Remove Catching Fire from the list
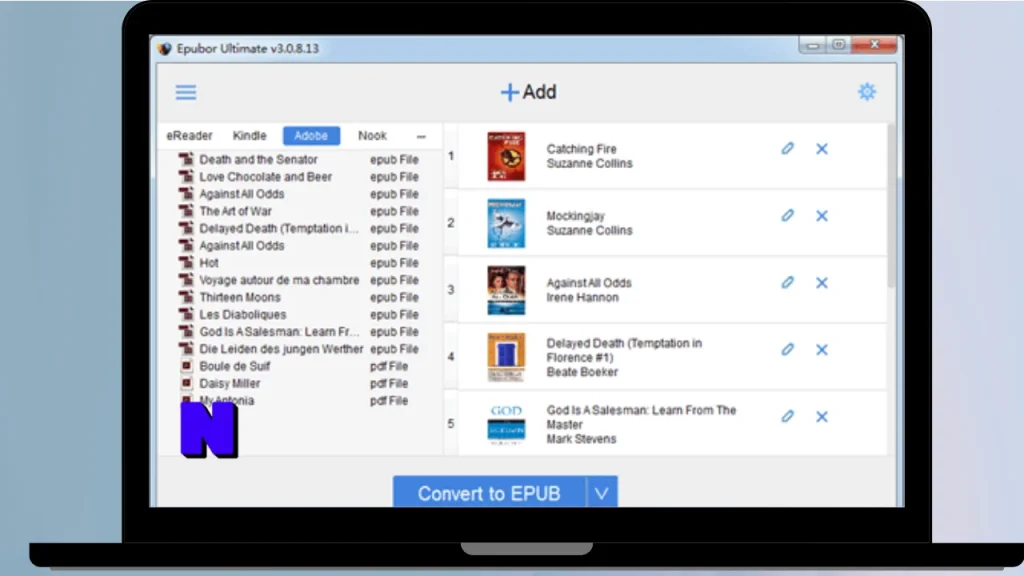 [822, 149]
